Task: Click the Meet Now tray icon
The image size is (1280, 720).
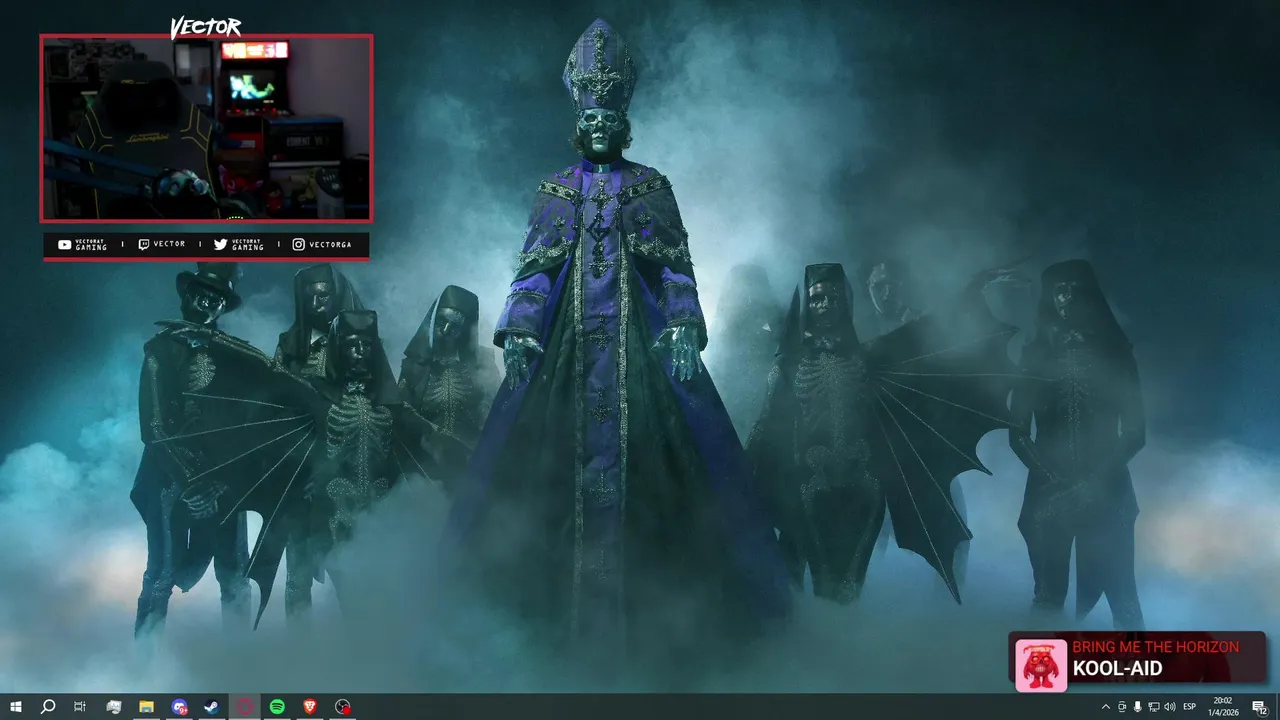Action: (1121, 707)
